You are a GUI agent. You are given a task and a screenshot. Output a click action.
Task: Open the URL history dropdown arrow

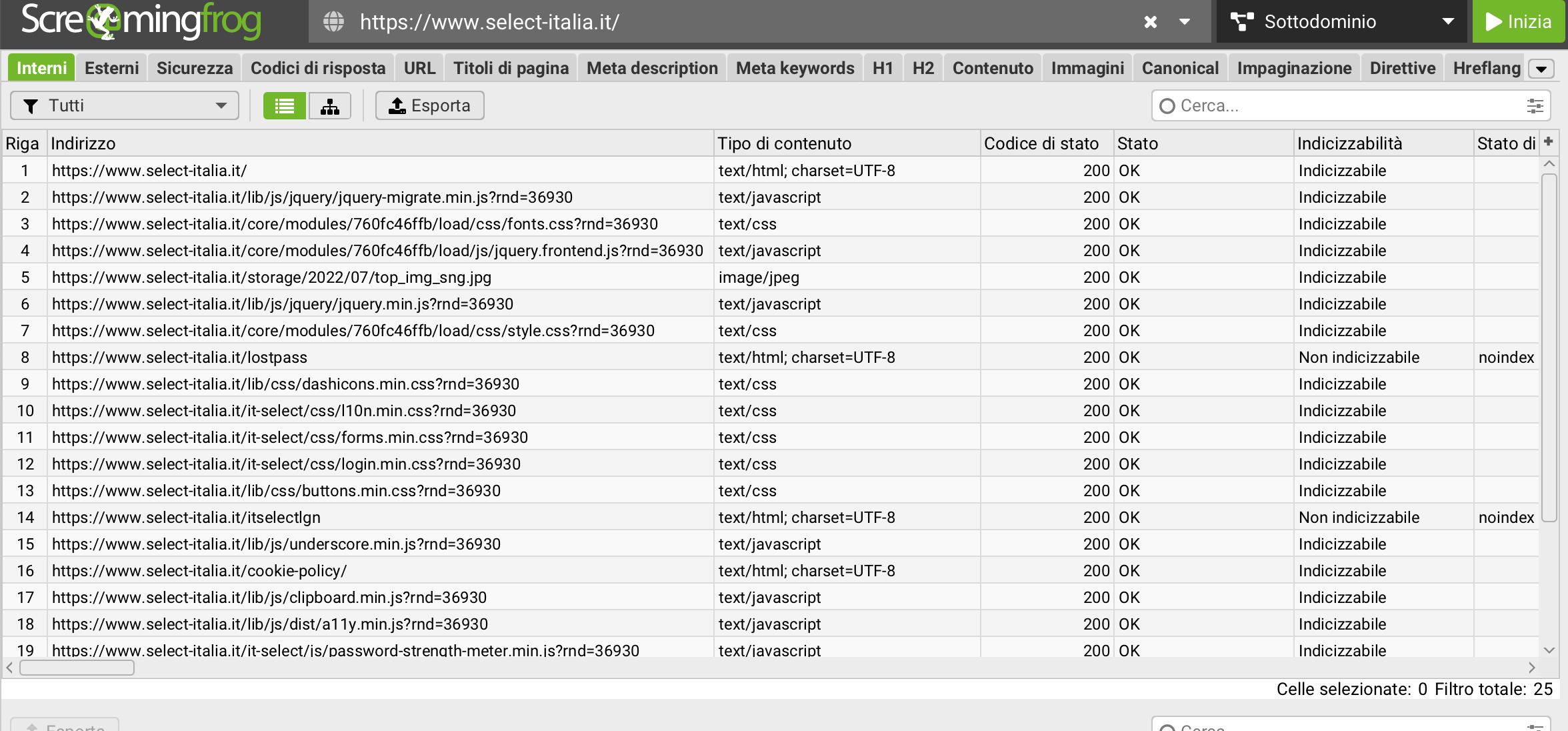click(x=1185, y=22)
